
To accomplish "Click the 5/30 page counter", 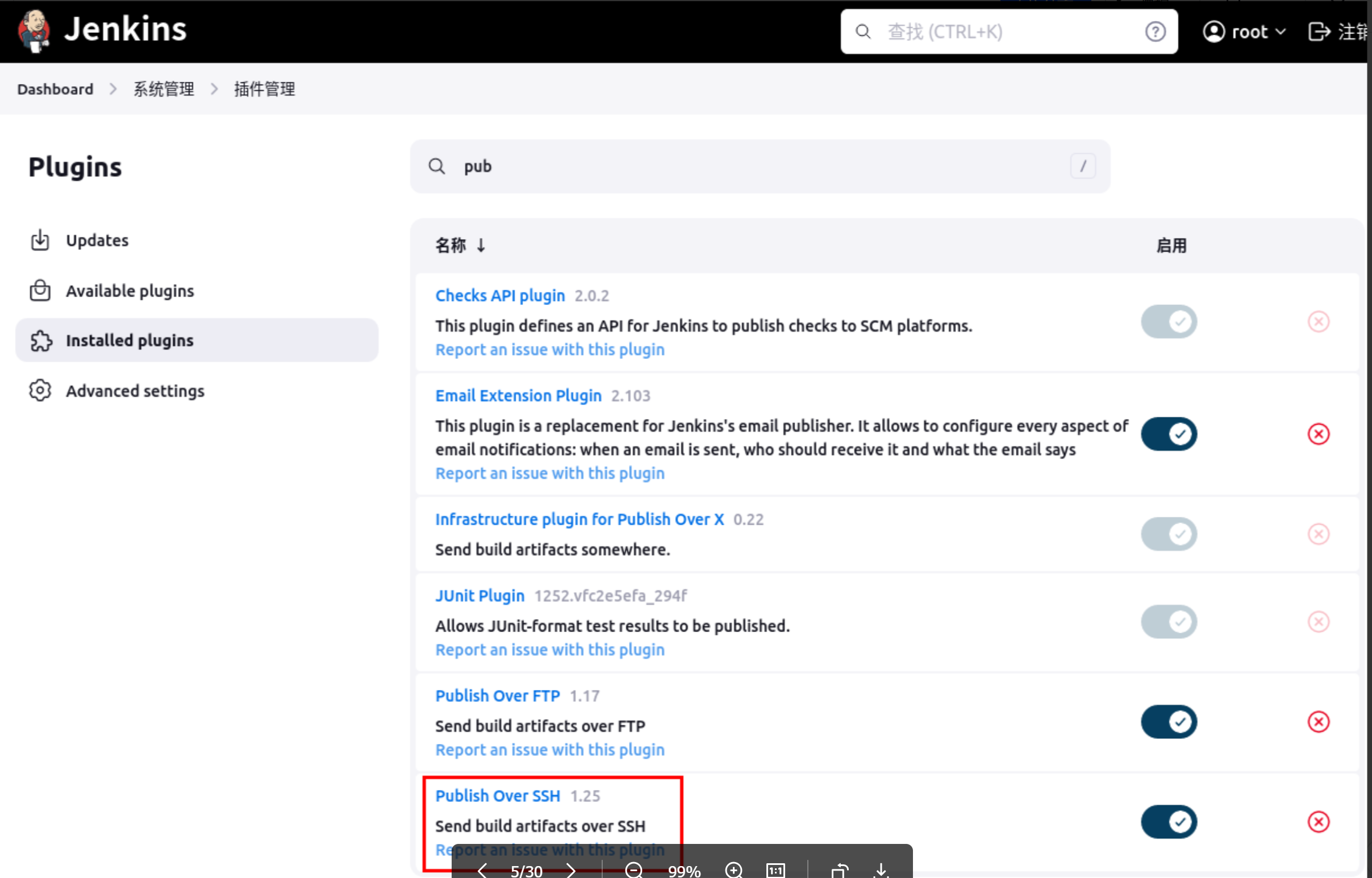I will point(526,871).
